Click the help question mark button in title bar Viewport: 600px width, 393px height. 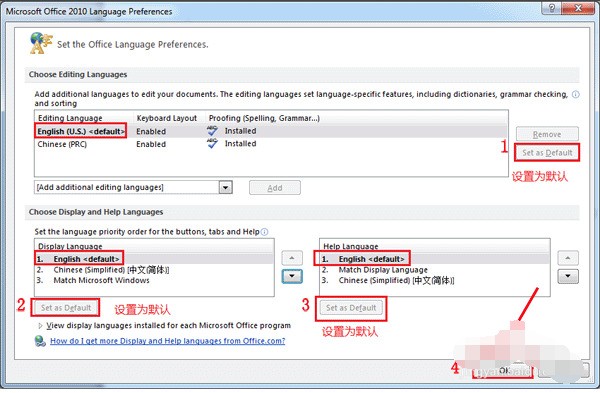tap(552, 8)
